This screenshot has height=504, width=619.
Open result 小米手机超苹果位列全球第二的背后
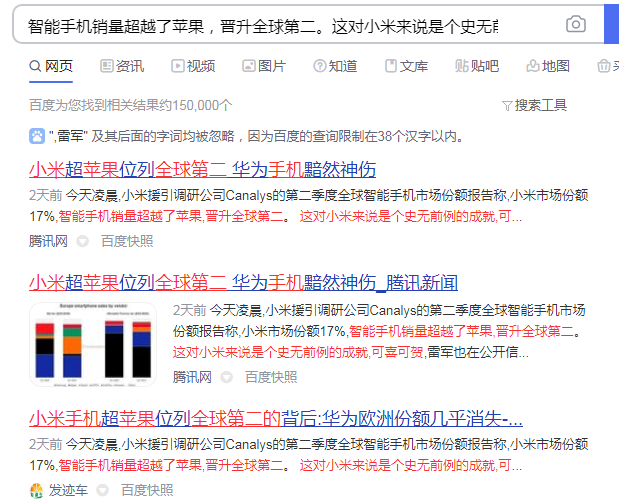pyautogui.click(x=276, y=419)
